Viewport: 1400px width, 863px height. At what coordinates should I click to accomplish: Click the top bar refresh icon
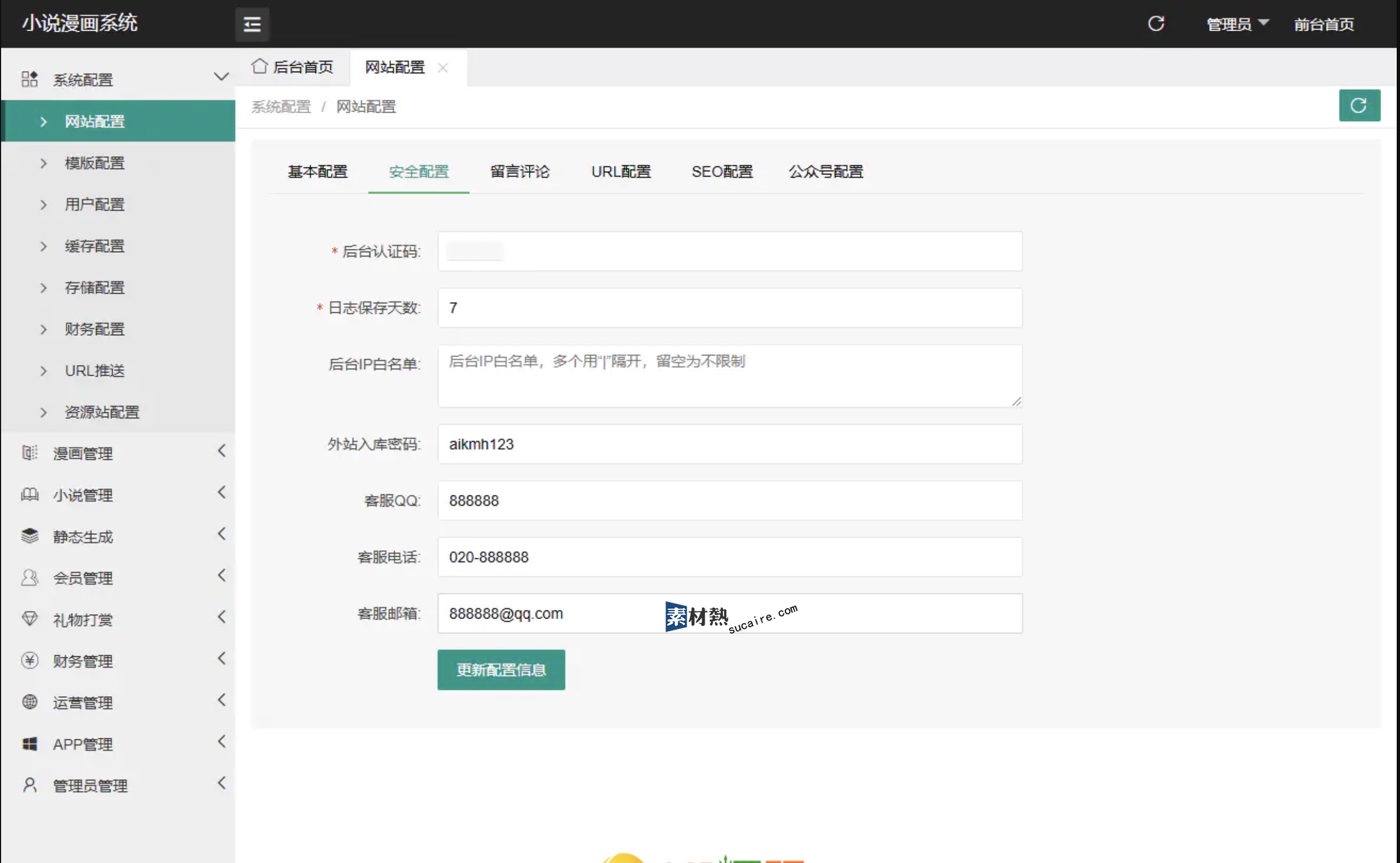[1156, 24]
